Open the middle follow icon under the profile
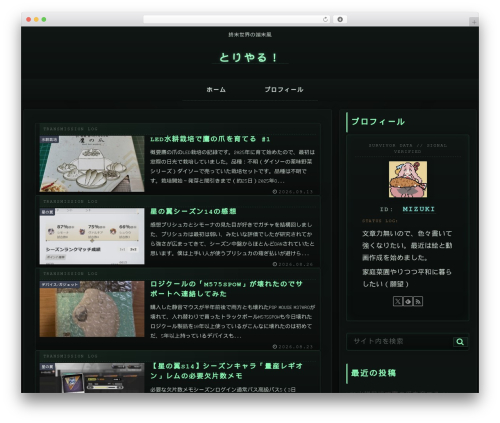500x423 pixels. coord(408,302)
